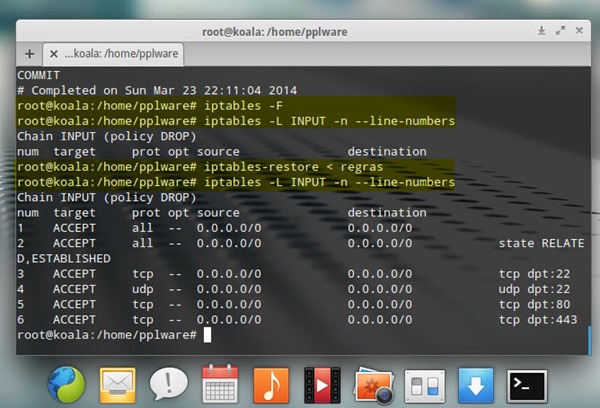Click 'tcp dpt:22' in rule 3
Image resolution: width=600 pixels, height=408 pixels.
point(535,274)
